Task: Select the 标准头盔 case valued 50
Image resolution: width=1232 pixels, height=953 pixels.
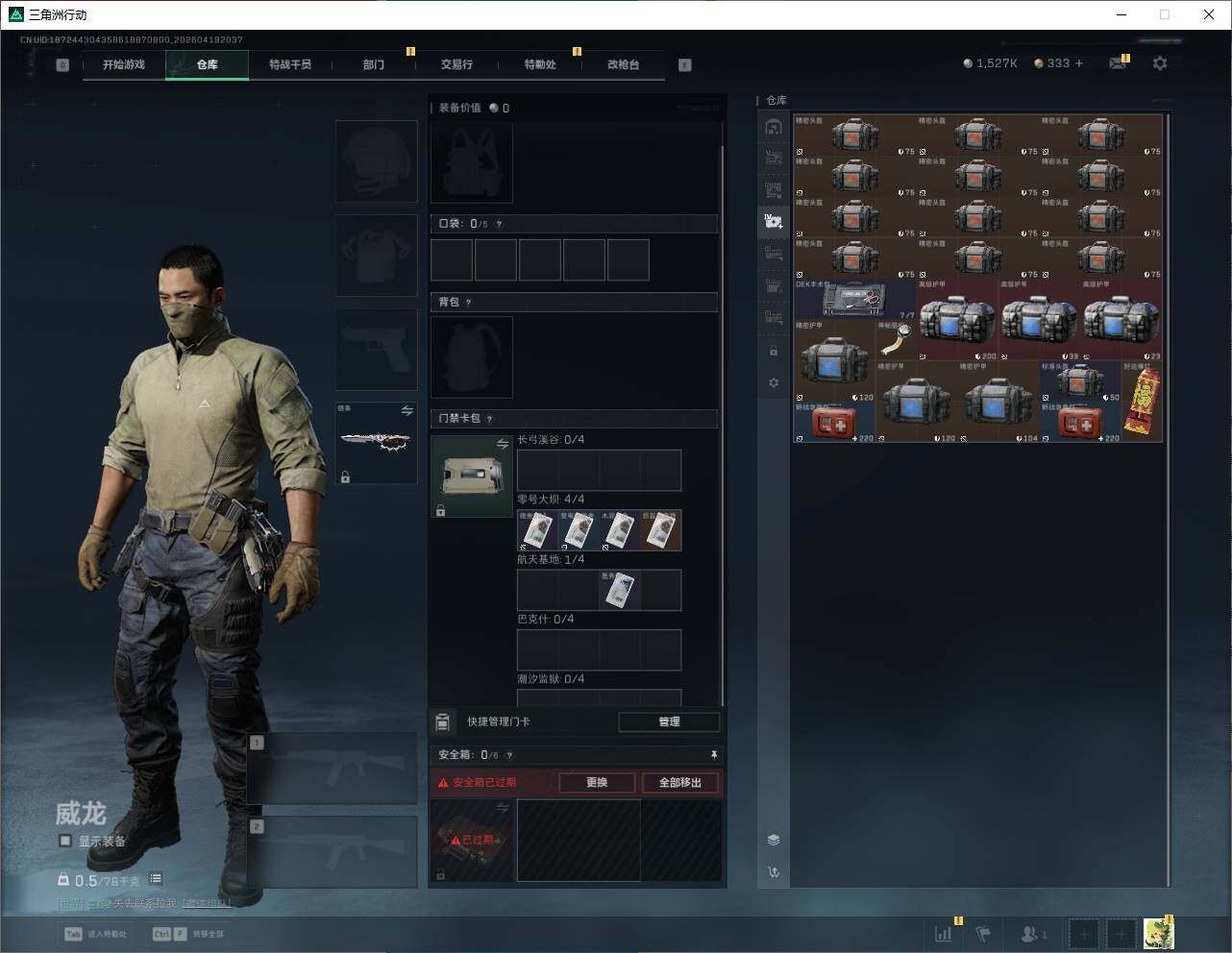Action: pos(1081,381)
